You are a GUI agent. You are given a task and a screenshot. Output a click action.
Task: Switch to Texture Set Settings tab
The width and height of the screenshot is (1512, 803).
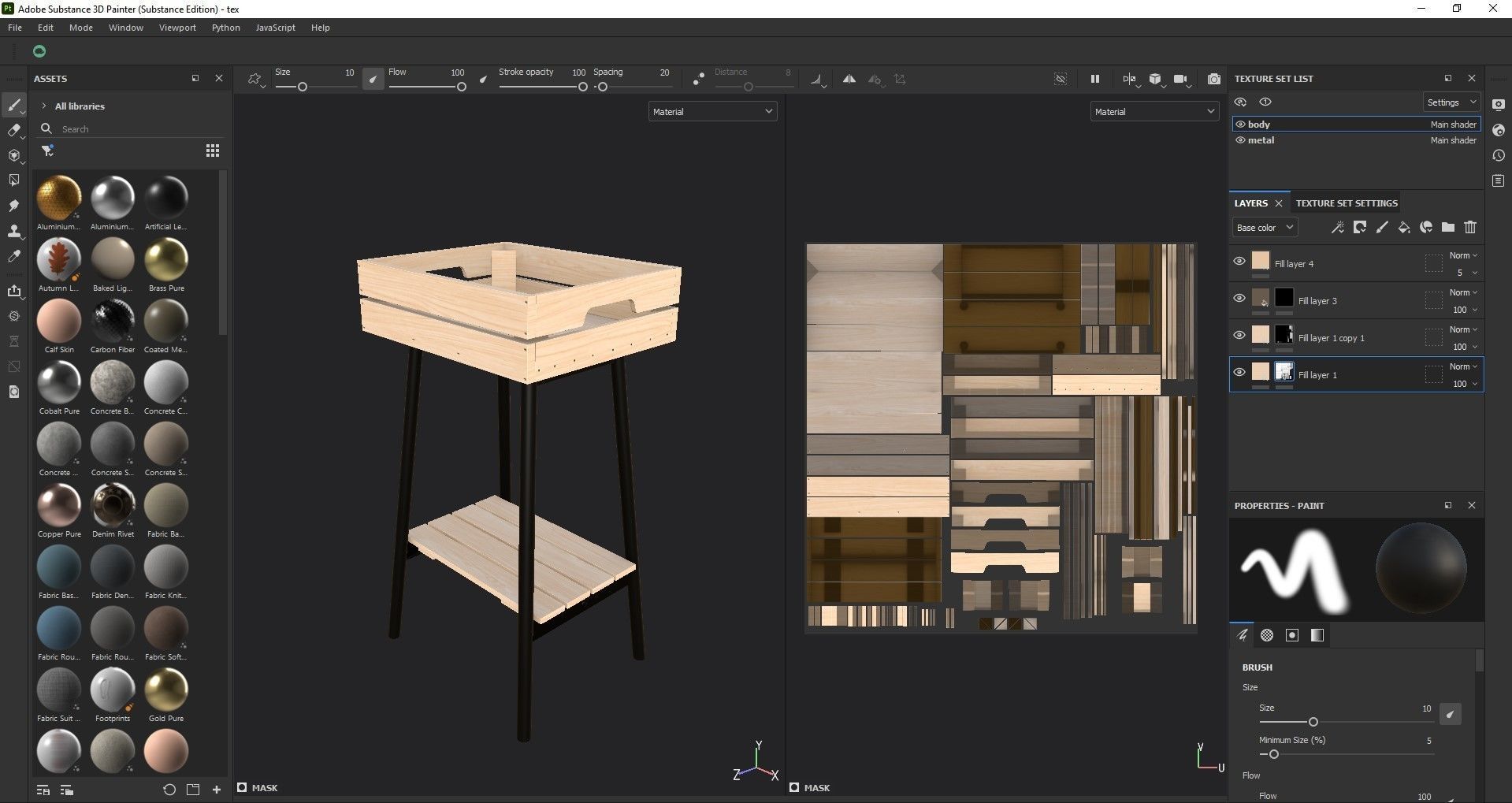[1347, 203]
